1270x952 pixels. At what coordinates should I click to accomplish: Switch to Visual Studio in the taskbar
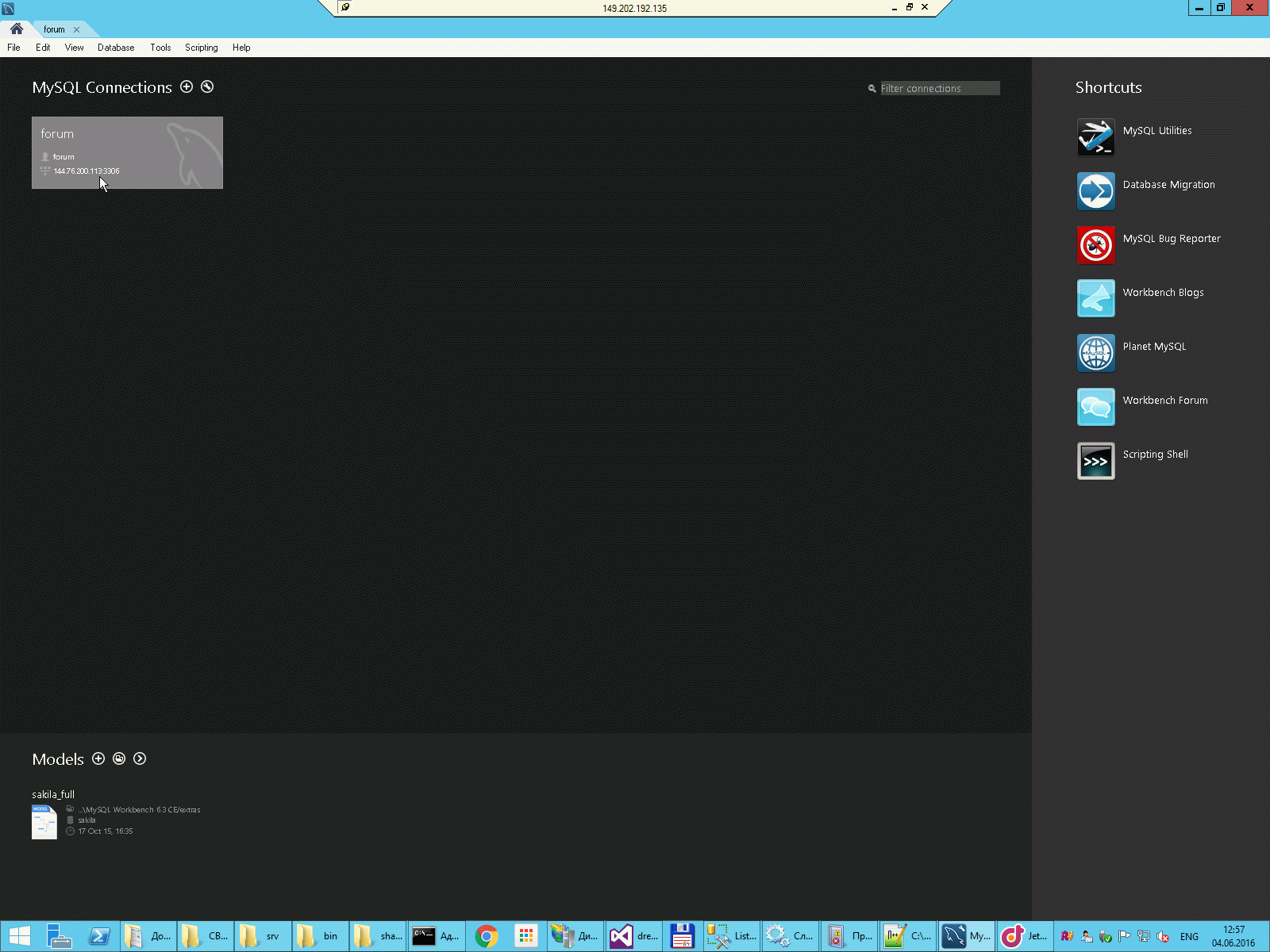click(x=633, y=937)
